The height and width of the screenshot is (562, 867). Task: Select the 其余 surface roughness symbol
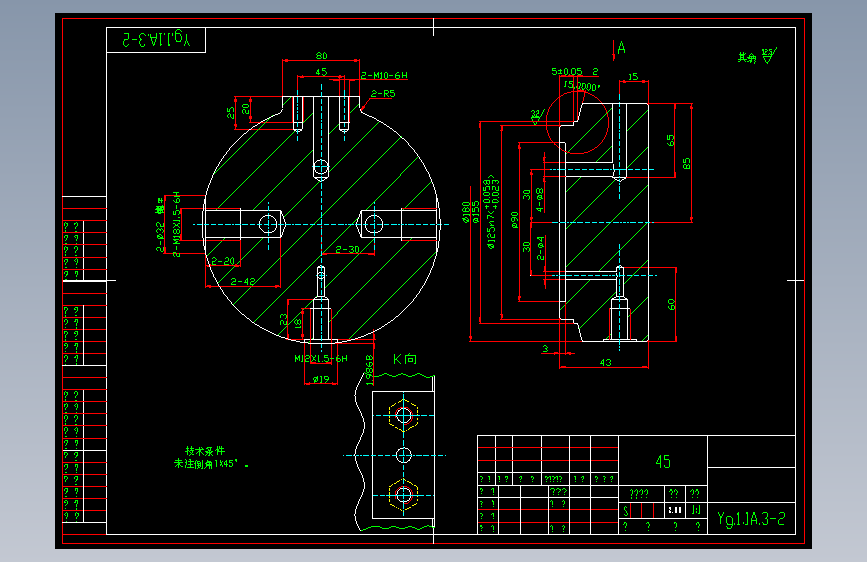pyautogui.click(x=757, y=56)
